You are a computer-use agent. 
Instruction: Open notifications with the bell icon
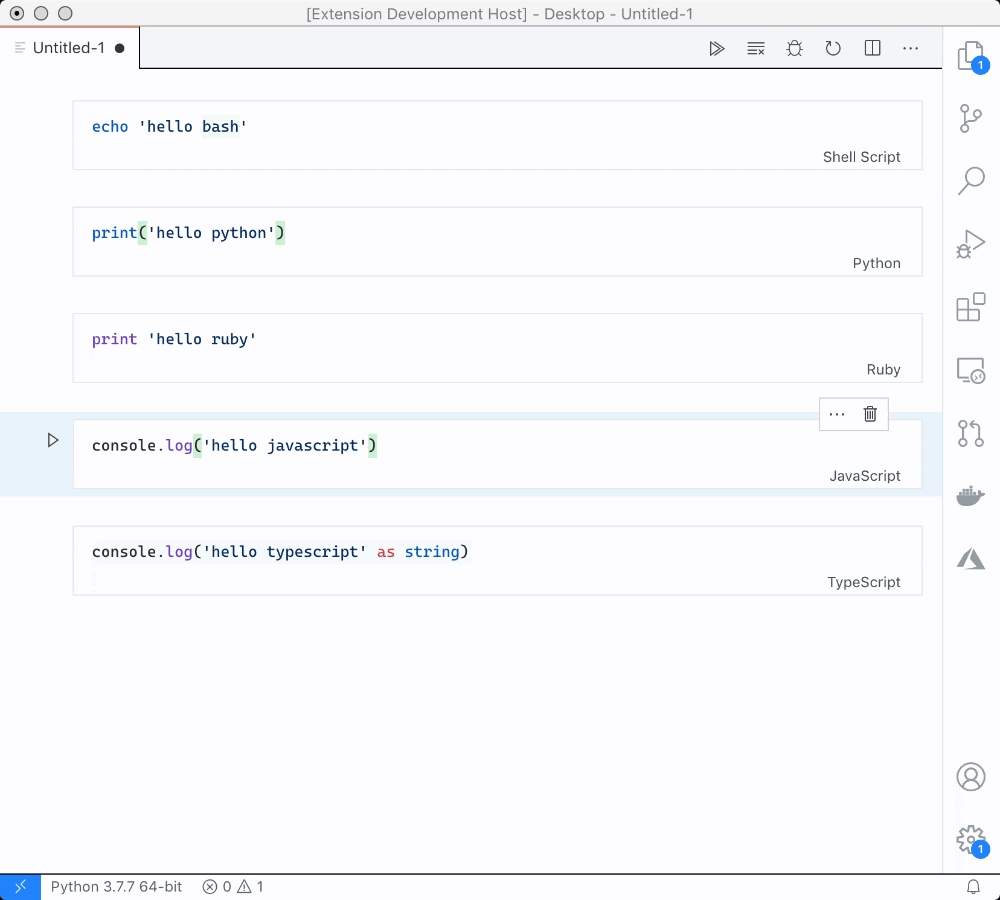(974, 886)
